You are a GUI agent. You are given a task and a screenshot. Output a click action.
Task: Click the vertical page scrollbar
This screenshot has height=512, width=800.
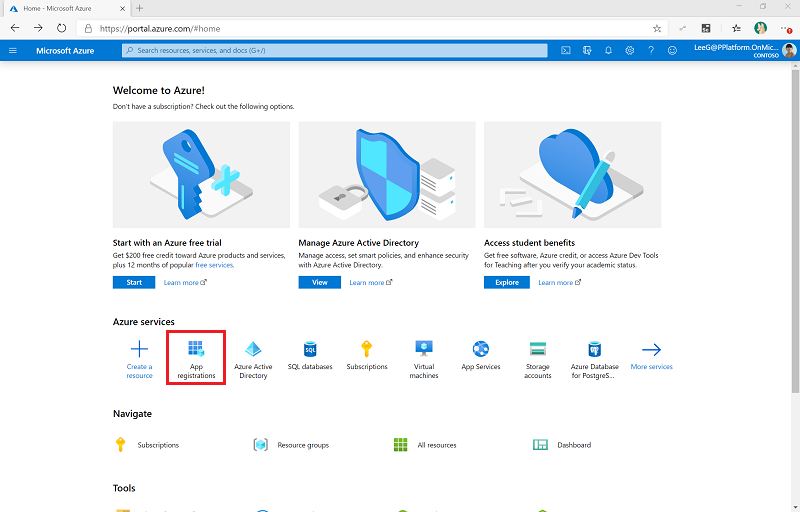(795, 232)
